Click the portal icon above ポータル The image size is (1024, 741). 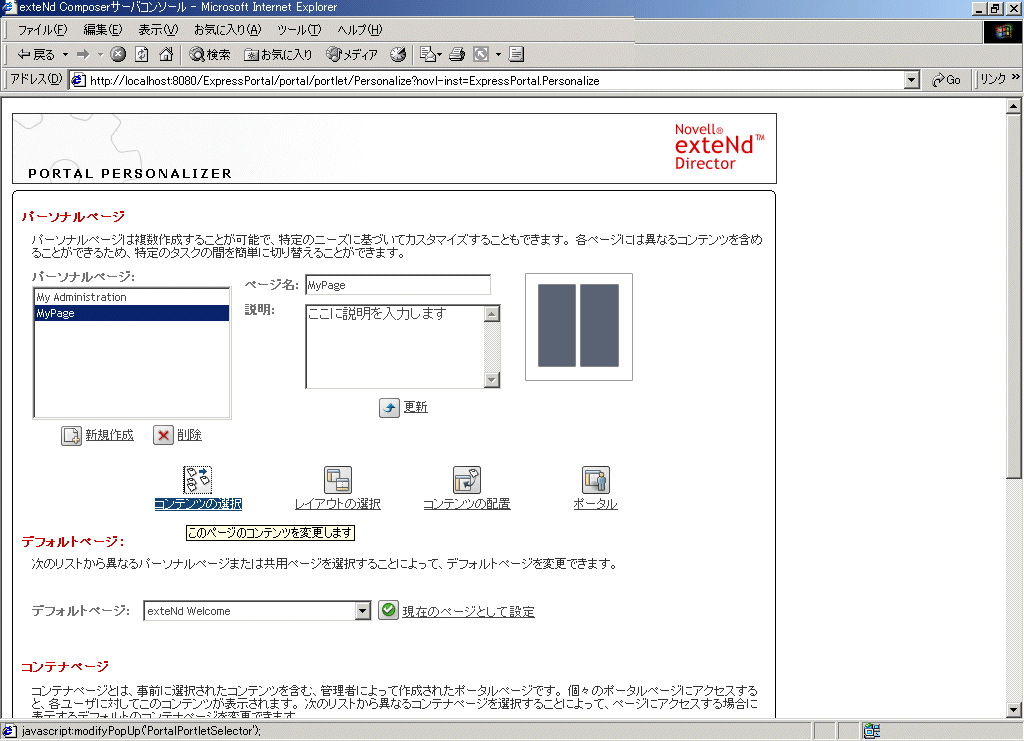(x=596, y=480)
